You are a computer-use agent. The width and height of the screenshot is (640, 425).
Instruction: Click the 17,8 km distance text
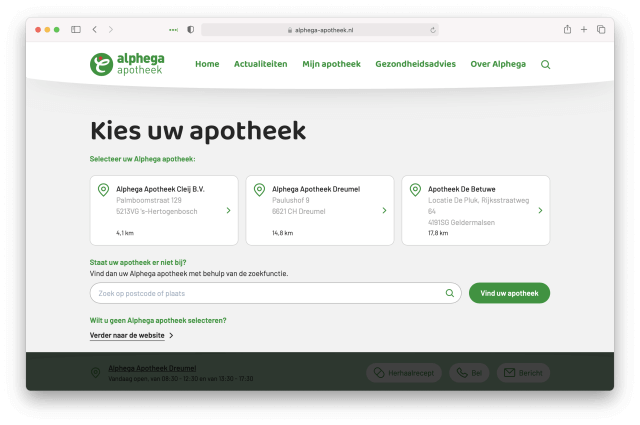point(438,233)
